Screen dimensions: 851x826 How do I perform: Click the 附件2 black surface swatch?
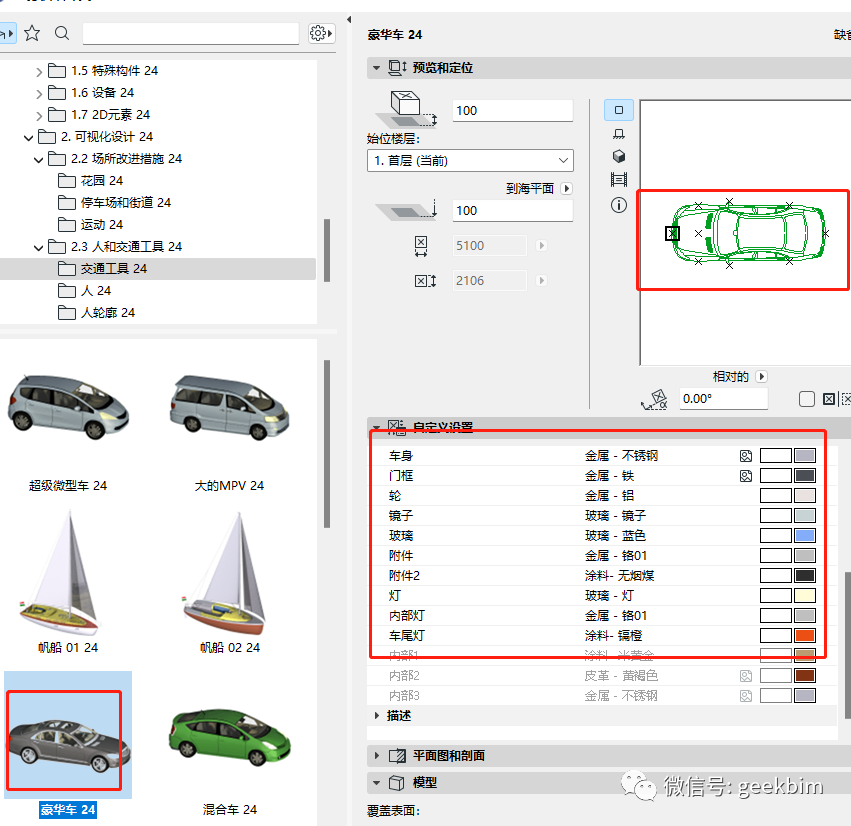point(804,576)
